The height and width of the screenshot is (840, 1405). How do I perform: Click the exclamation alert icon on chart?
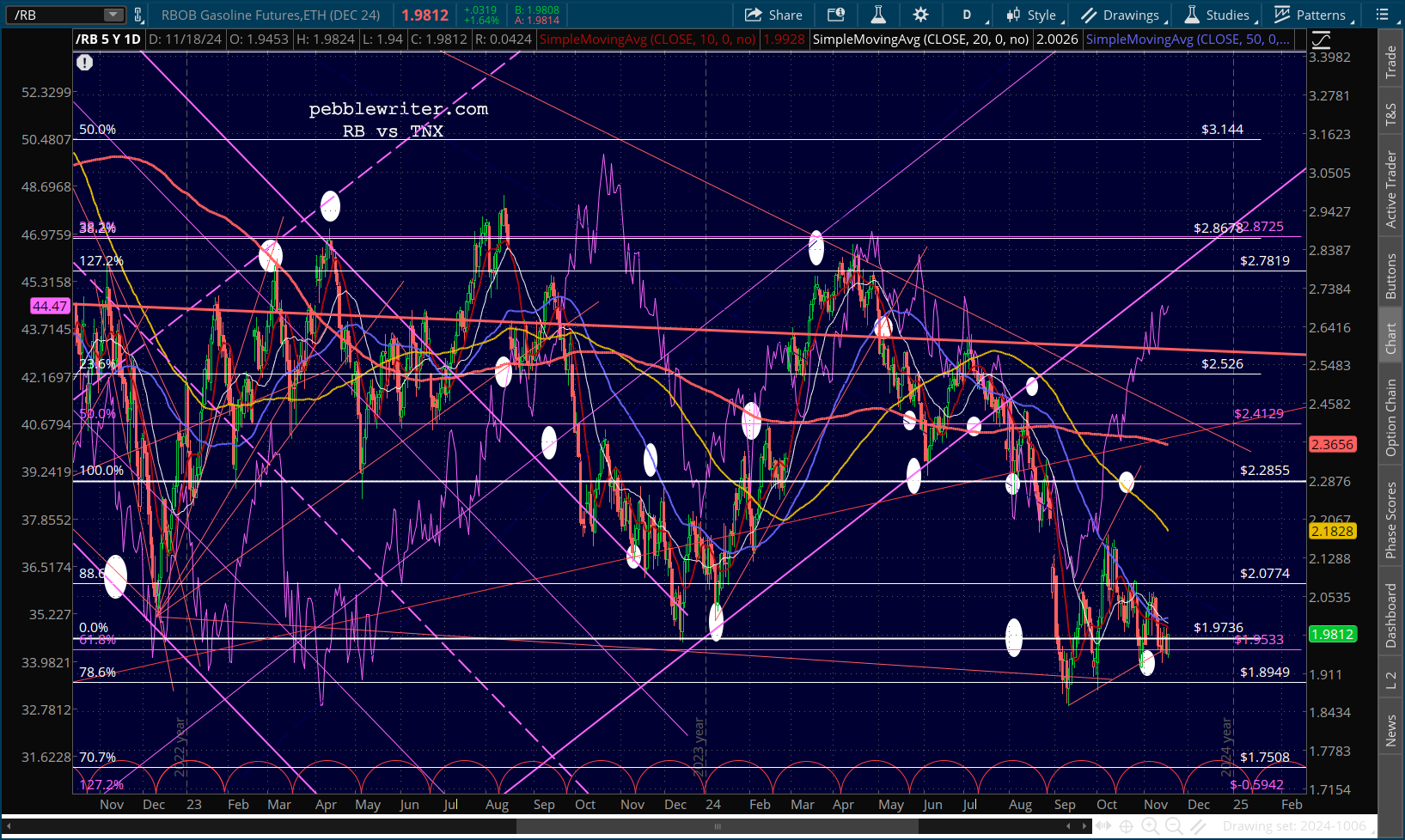pyautogui.click(x=84, y=62)
